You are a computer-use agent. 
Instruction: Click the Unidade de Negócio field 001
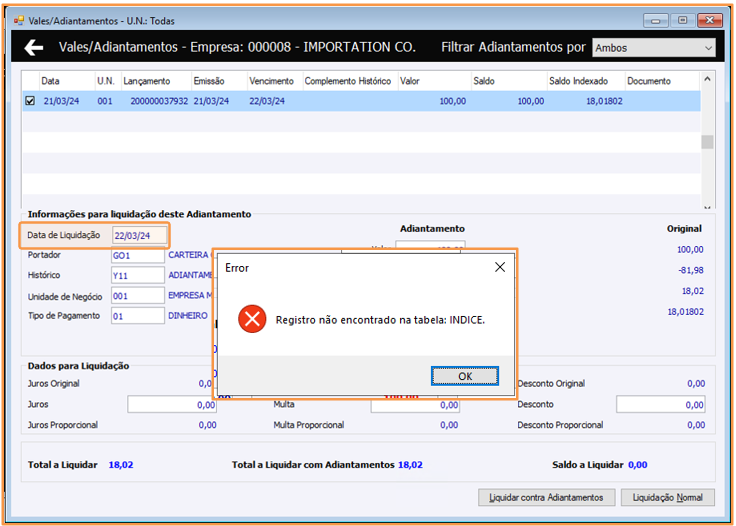point(138,296)
